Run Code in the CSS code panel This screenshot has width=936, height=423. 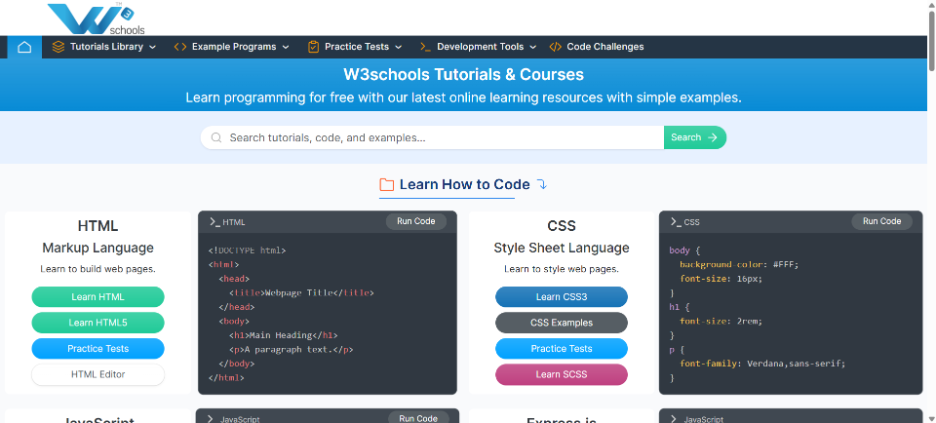(x=882, y=221)
